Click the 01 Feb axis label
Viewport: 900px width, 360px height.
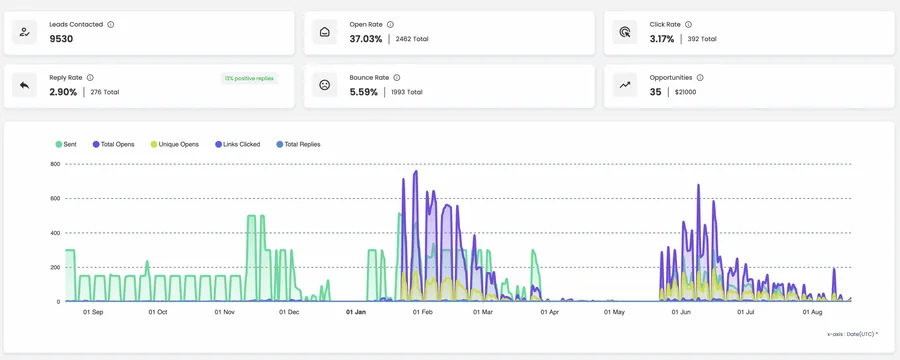click(x=422, y=312)
